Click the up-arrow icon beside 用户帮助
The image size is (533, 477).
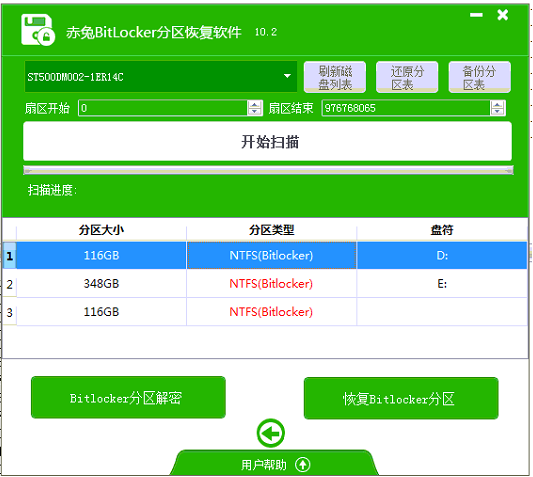point(303,464)
